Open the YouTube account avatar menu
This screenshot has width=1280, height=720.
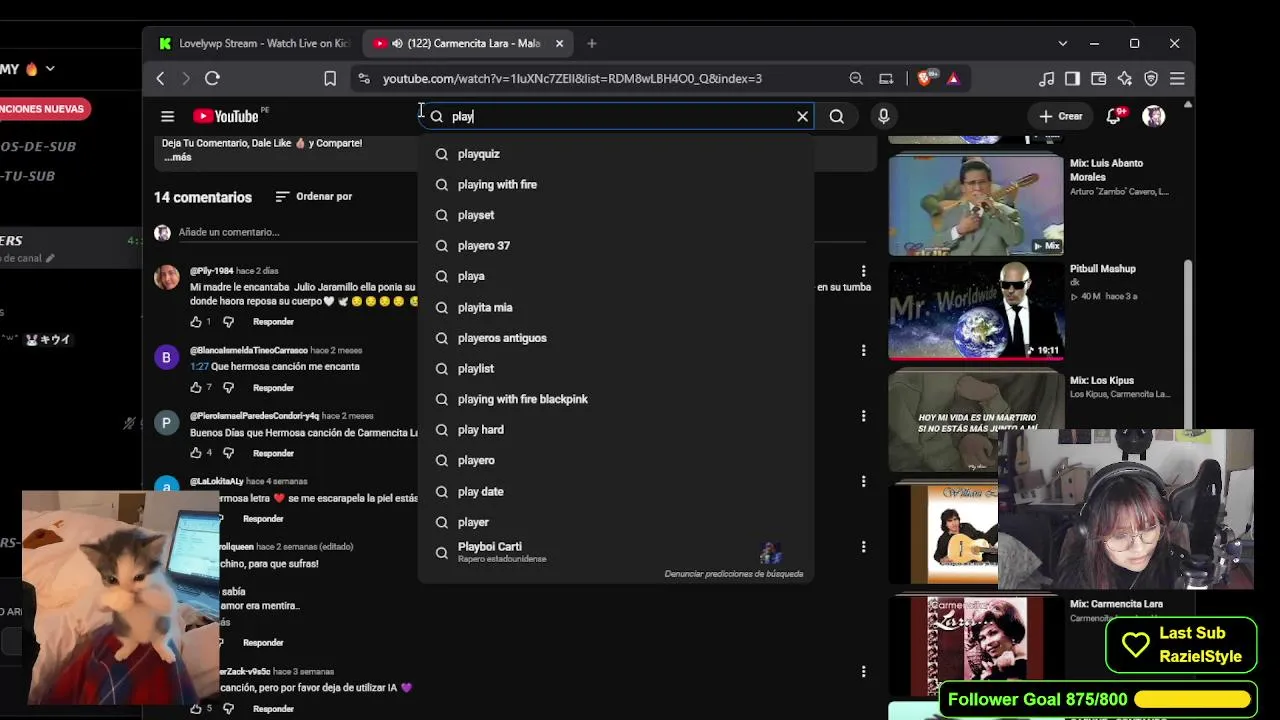pyautogui.click(x=1153, y=116)
